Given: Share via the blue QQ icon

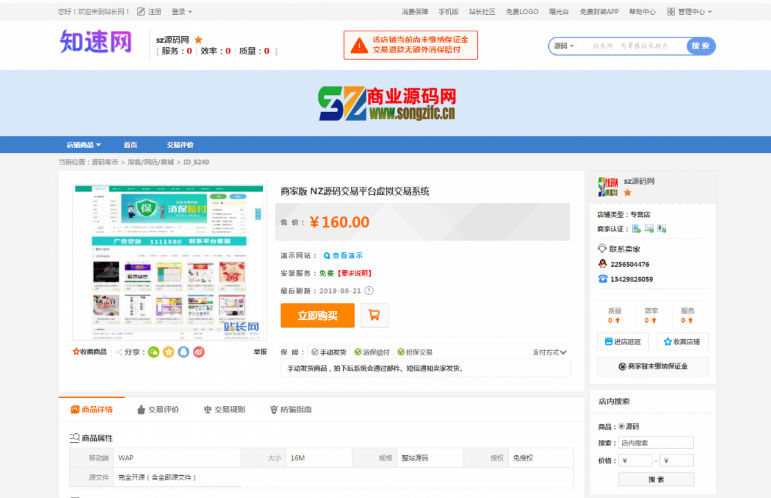Looking at the screenshot, I should click(x=183, y=352).
